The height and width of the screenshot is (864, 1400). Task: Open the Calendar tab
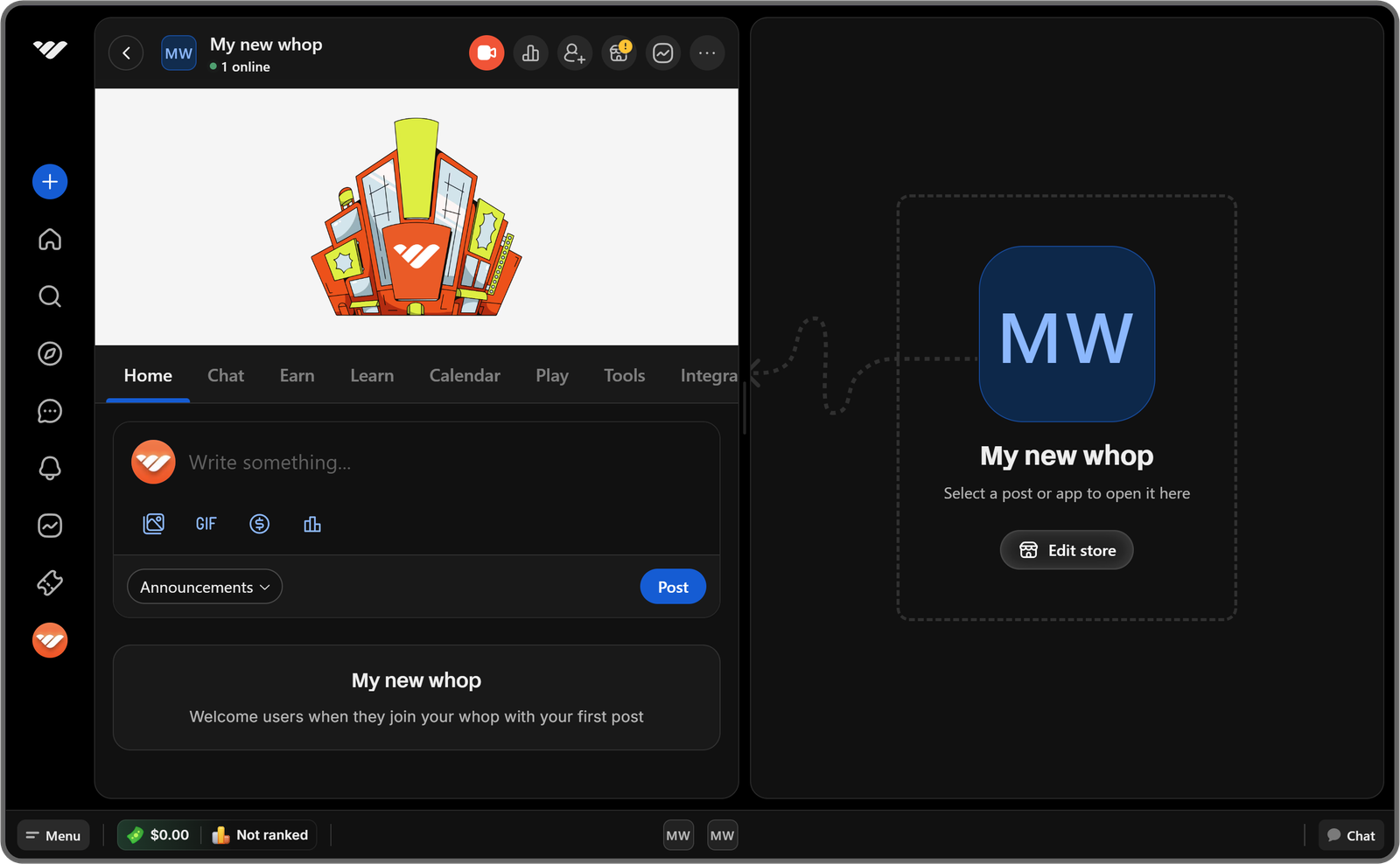point(465,375)
